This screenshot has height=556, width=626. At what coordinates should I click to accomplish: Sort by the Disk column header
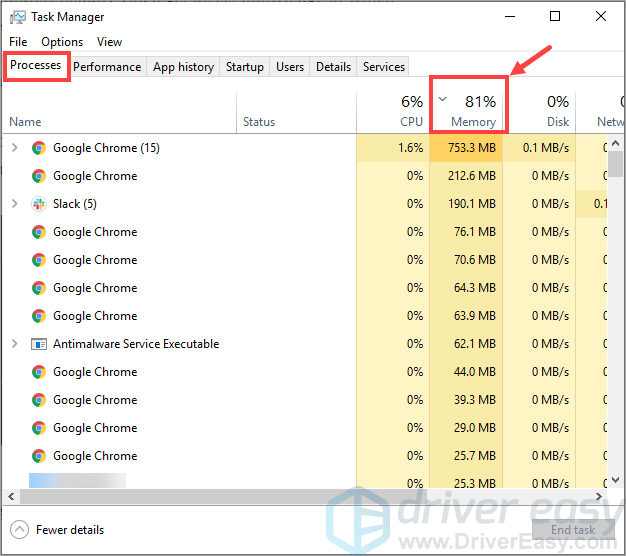[539, 113]
